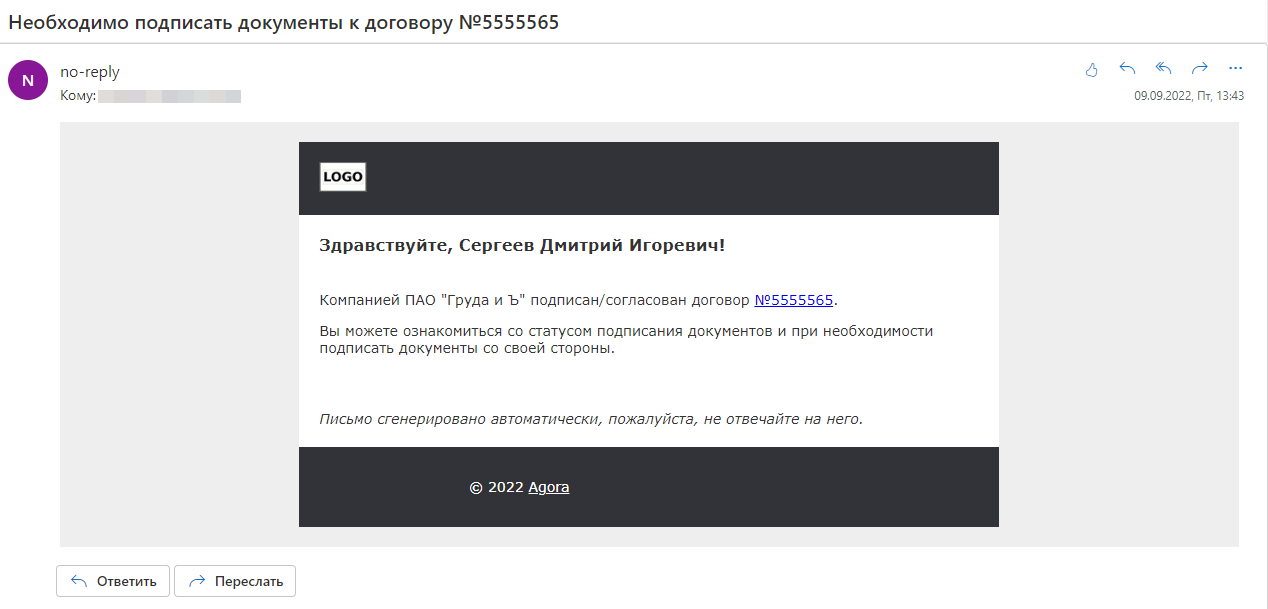Click the message date 09.09.2022 timestamp
Viewport: 1268px width, 609px height.
(x=1188, y=96)
